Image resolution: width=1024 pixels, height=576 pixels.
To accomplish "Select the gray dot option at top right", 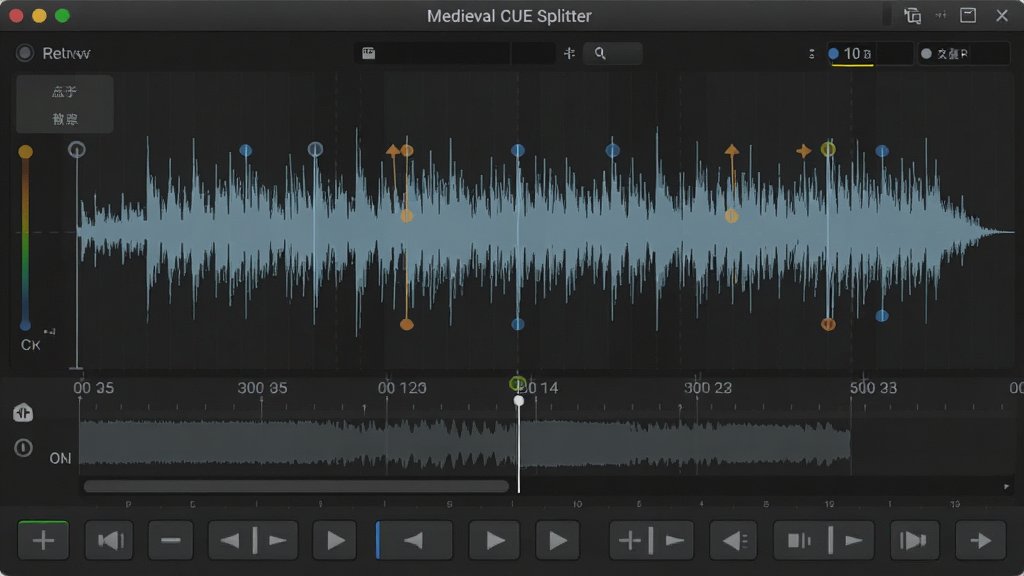I will click(963, 54).
